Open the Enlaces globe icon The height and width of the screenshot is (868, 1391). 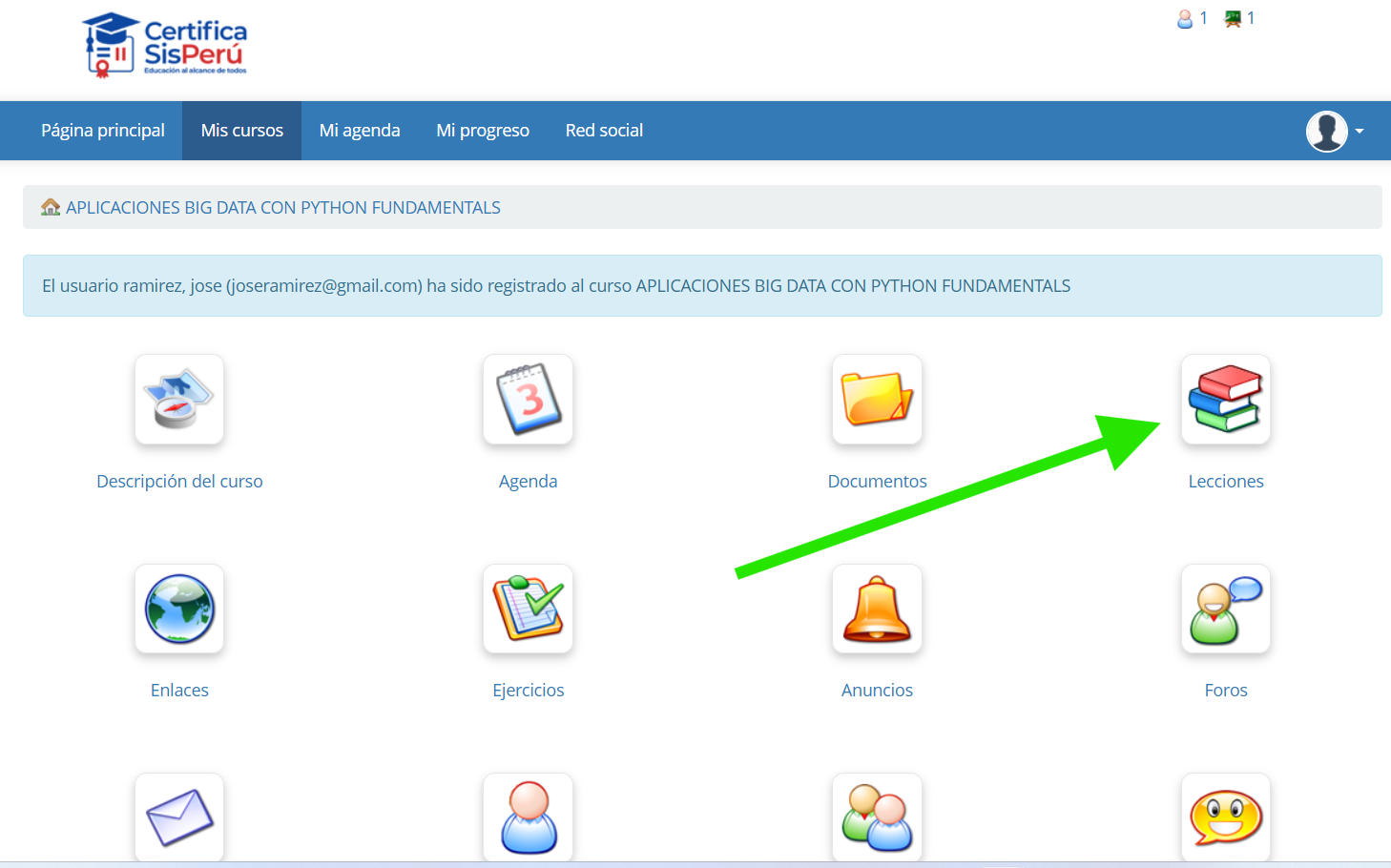[x=179, y=609]
